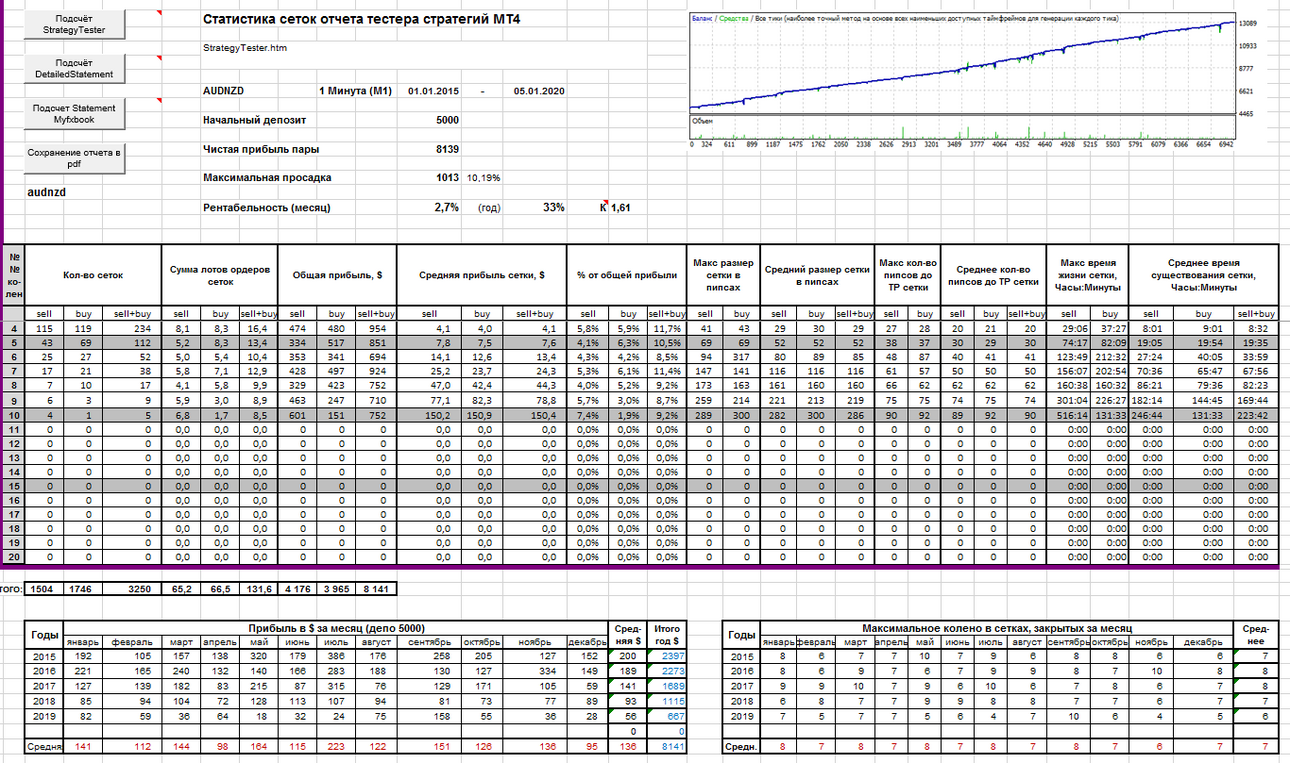Click the Кол-во сеток column header
The image size is (1290, 763).
92,275
